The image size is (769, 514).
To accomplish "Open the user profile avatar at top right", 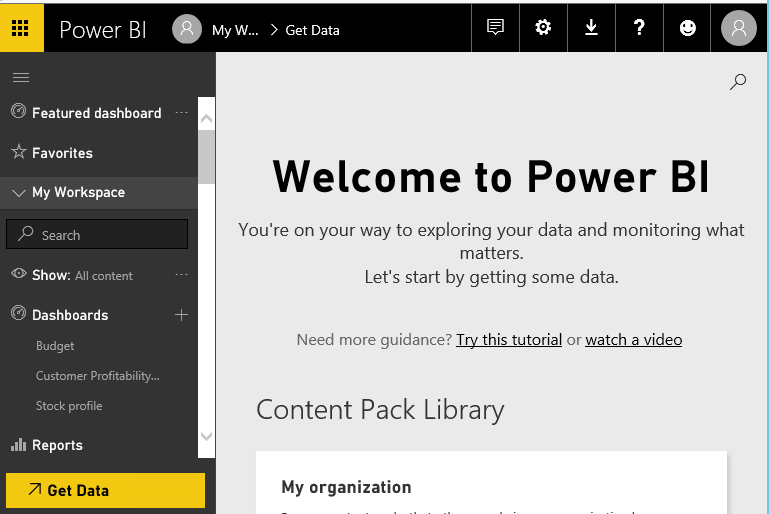I will 739,28.
